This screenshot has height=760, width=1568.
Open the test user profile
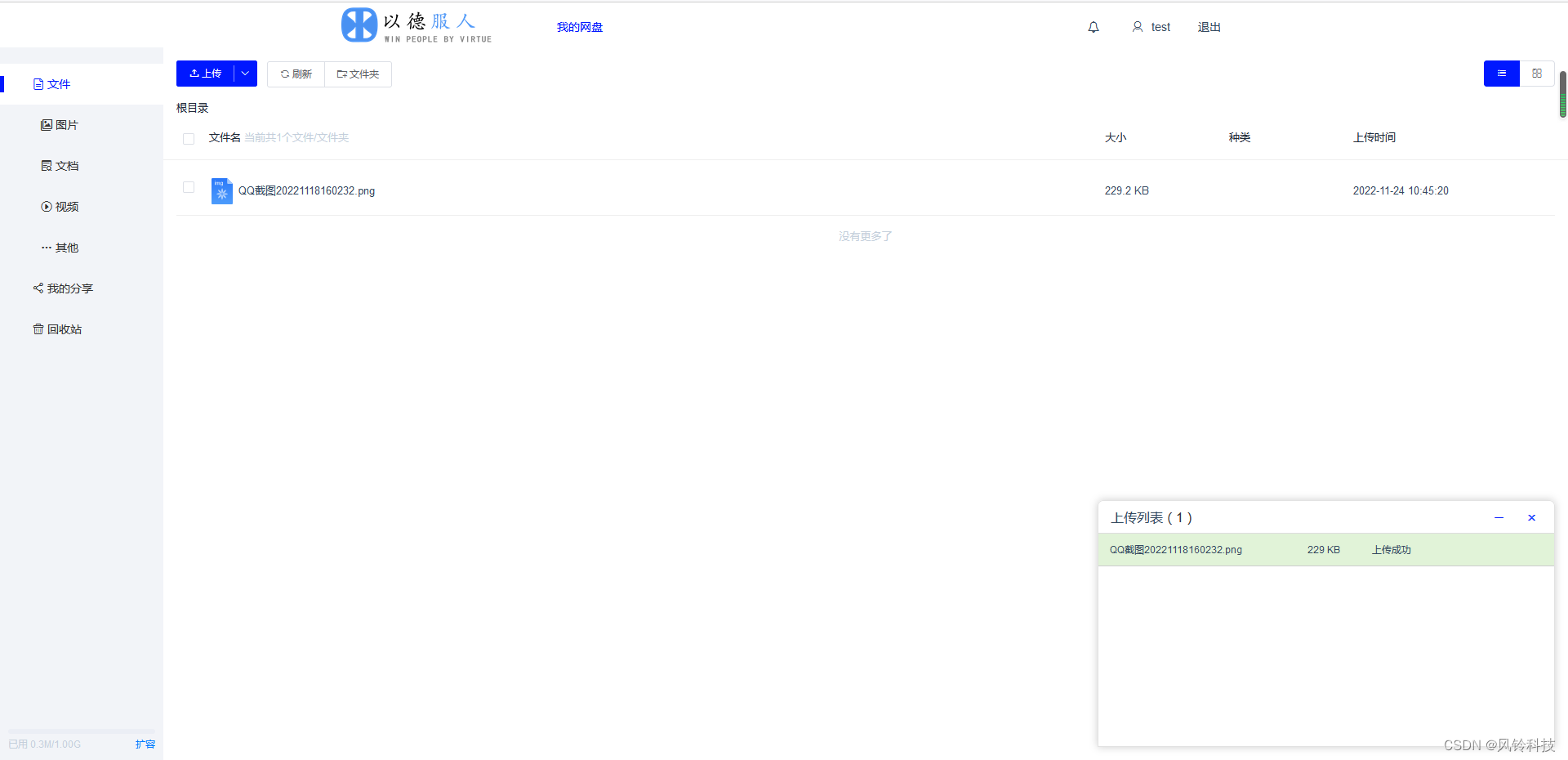pyautogui.click(x=1151, y=27)
